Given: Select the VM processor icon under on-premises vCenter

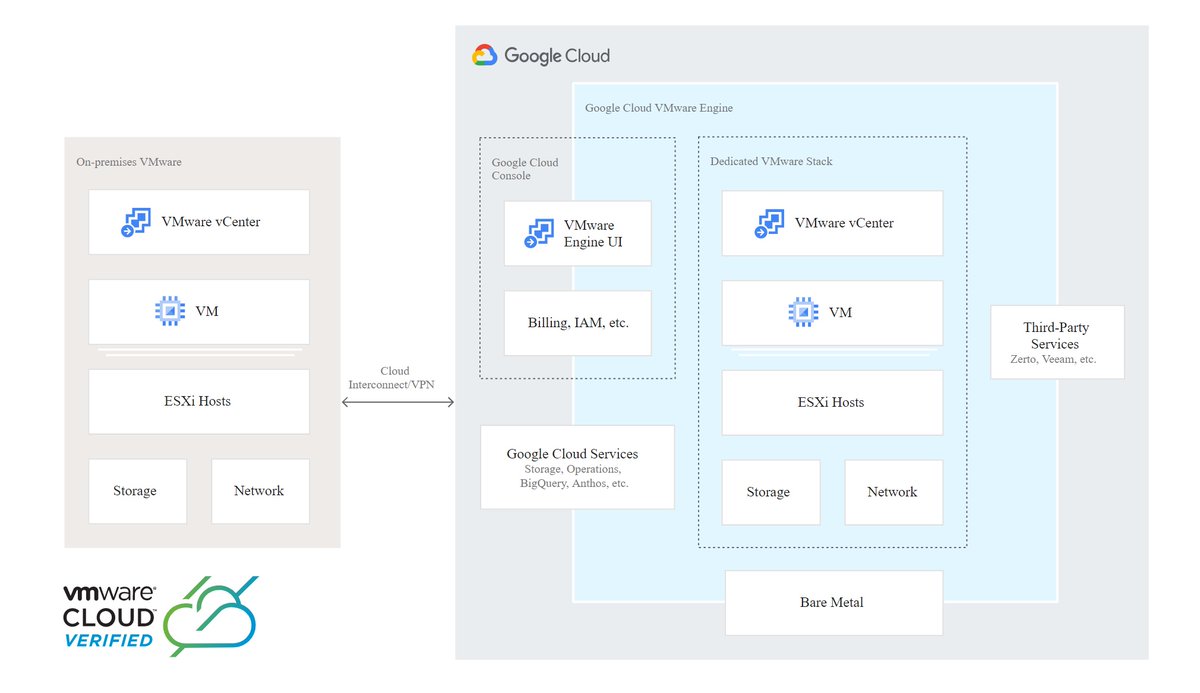Looking at the screenshot, I should pos(170,311).
